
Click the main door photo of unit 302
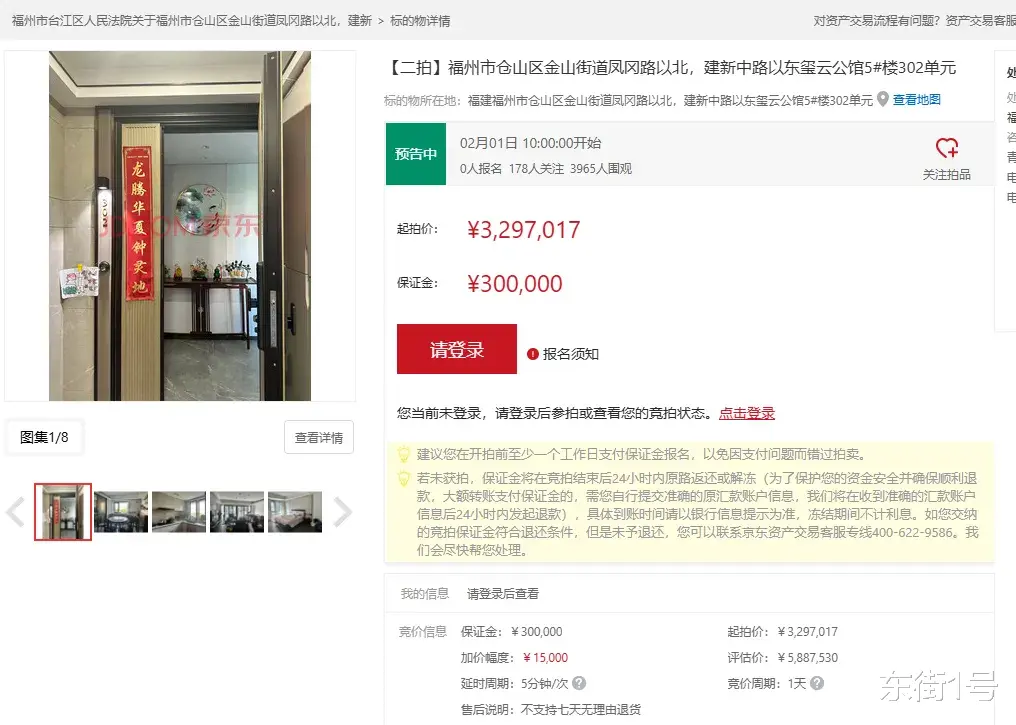[180, 226]
